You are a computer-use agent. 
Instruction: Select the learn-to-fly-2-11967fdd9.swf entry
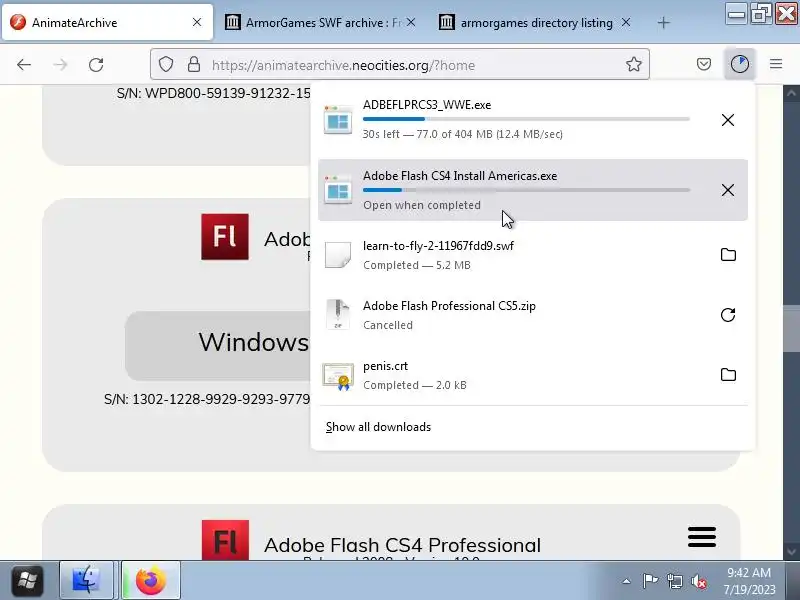533,255
